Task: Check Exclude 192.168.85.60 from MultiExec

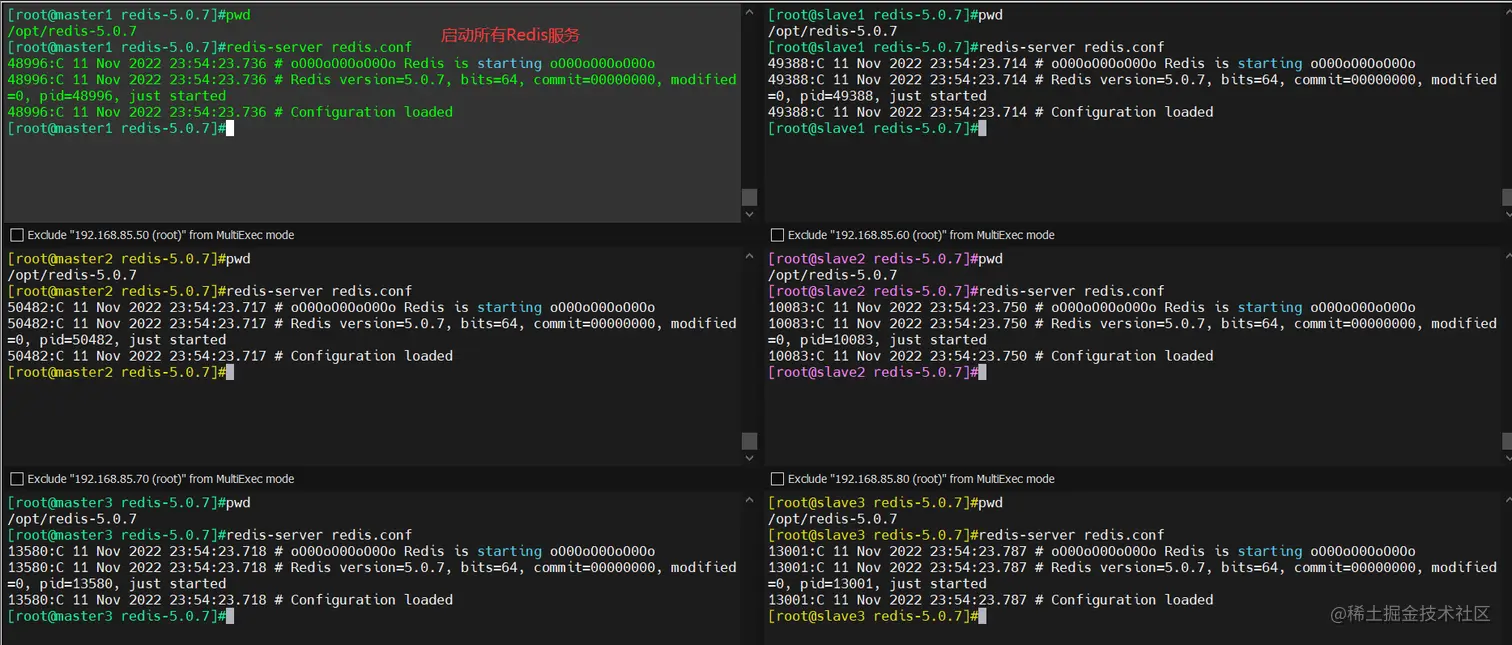Action: click(x=777, y=235)
